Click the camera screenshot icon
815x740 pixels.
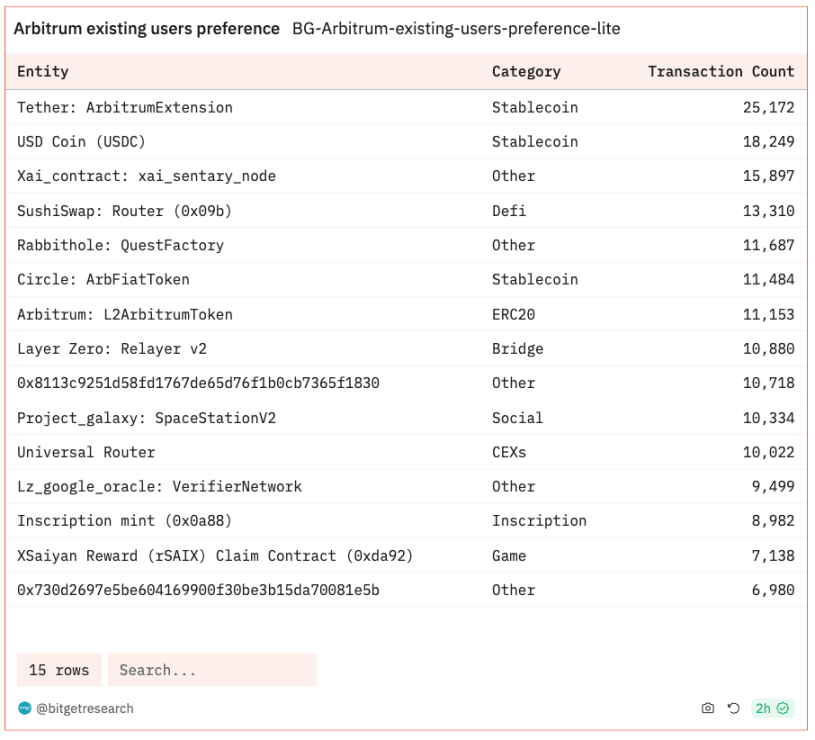[708, 708]
